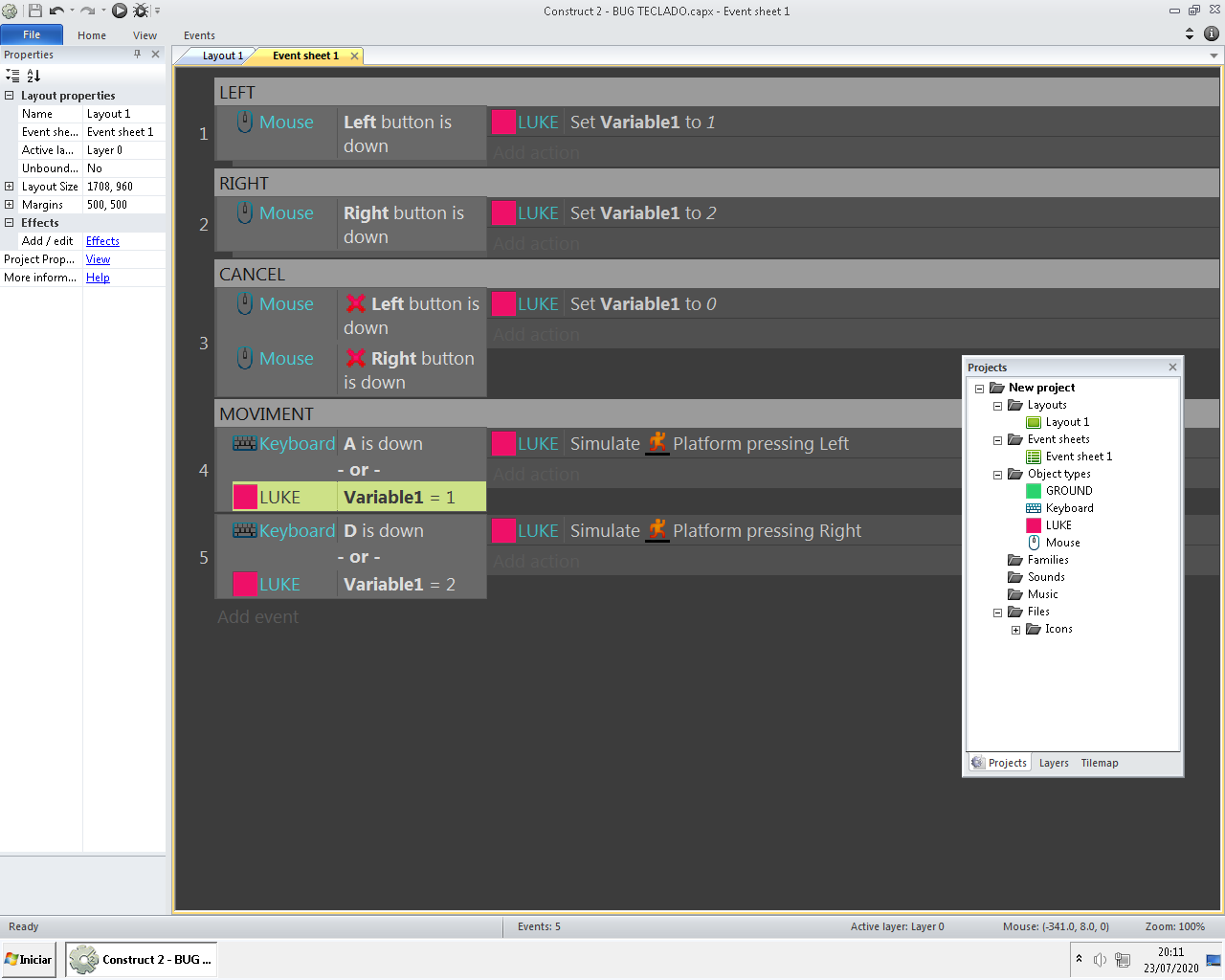Click the Layout 1 icon in Projects tree
Image resolution: width=1225 pixels, height=980 pixels.
pyautogui.click(x=1034, y=422)
